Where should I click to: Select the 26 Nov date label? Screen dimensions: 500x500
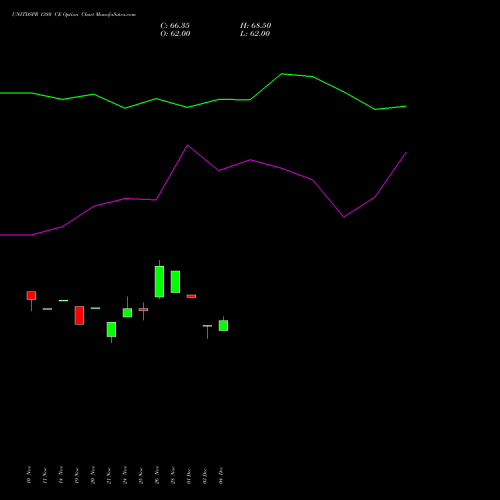point(157,475)
